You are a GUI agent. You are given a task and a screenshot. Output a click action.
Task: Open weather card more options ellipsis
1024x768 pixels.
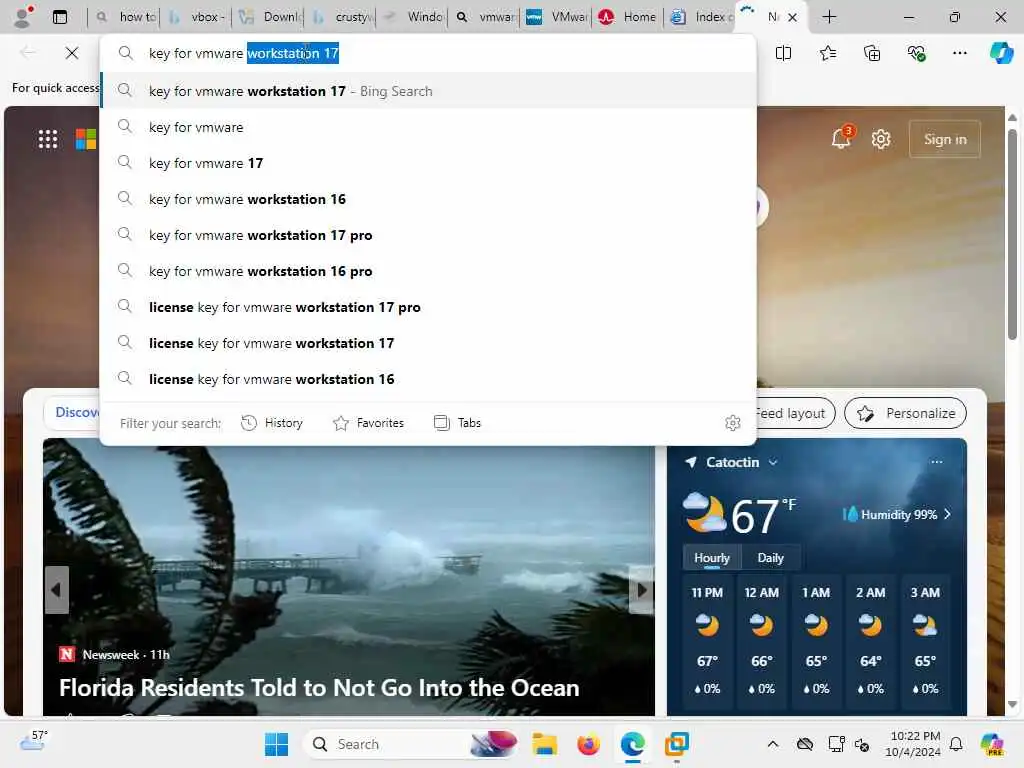[936, 462]
